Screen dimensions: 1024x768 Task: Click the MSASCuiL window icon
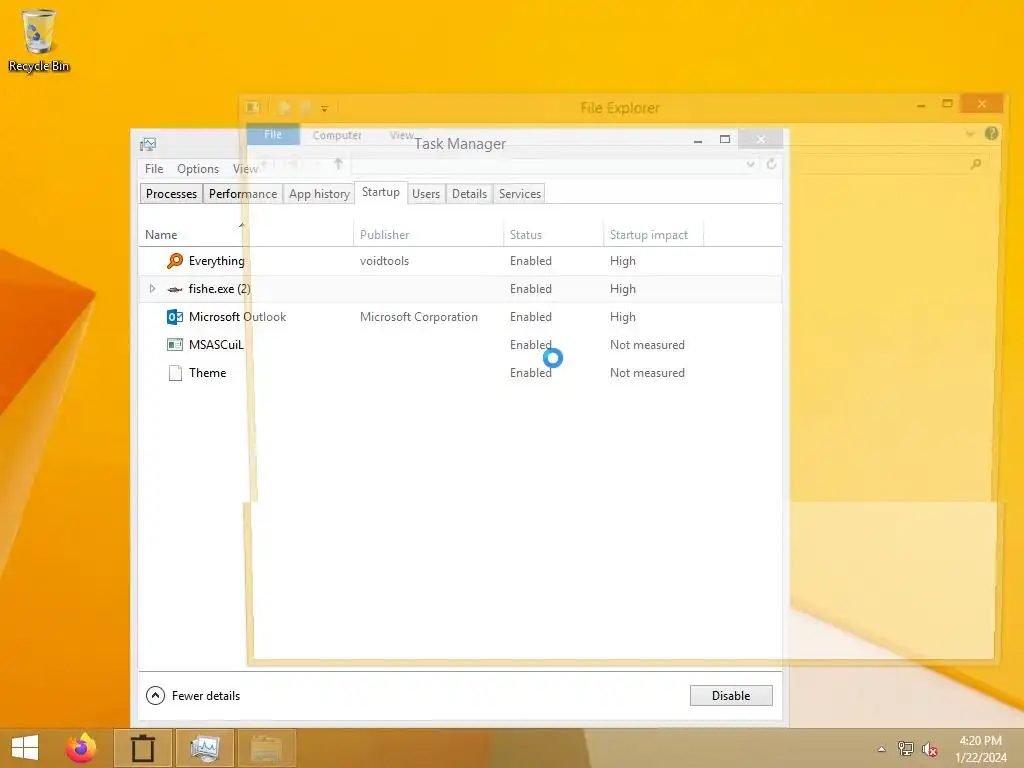(175, 345)
